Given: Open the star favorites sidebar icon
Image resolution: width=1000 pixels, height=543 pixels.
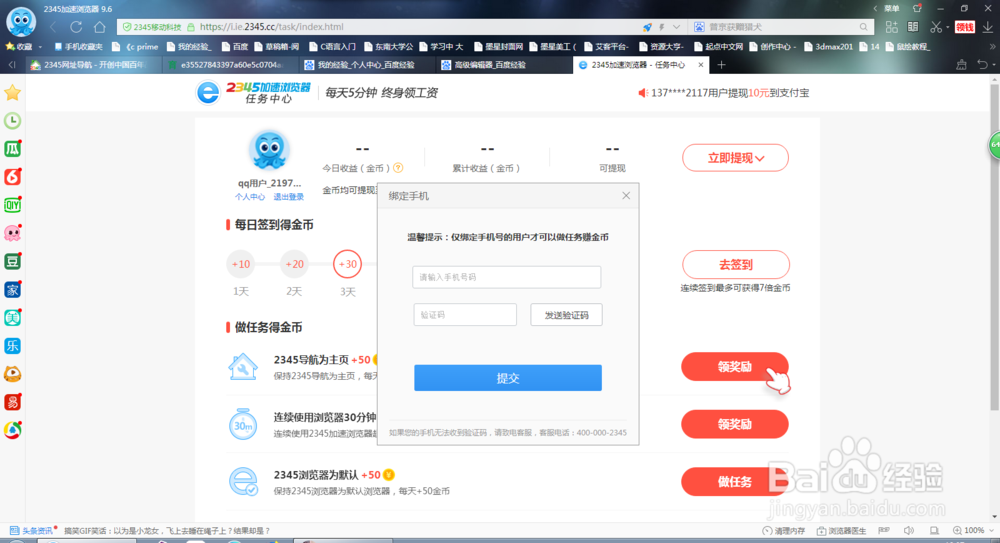Looking at the screenshot, I should tap(12, 93).
